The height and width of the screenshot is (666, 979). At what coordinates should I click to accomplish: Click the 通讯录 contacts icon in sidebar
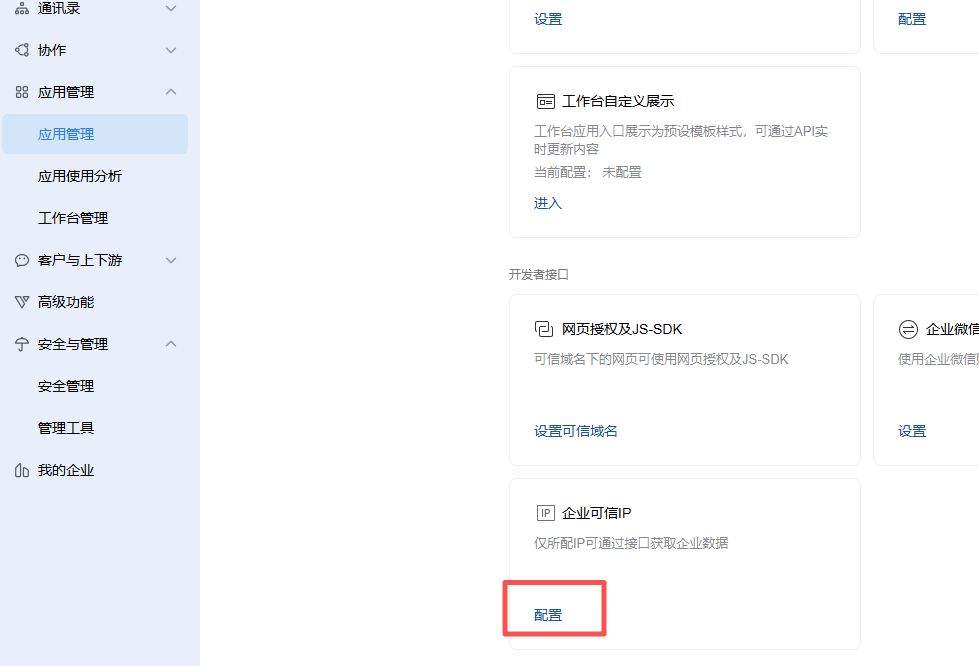(22, 8)
